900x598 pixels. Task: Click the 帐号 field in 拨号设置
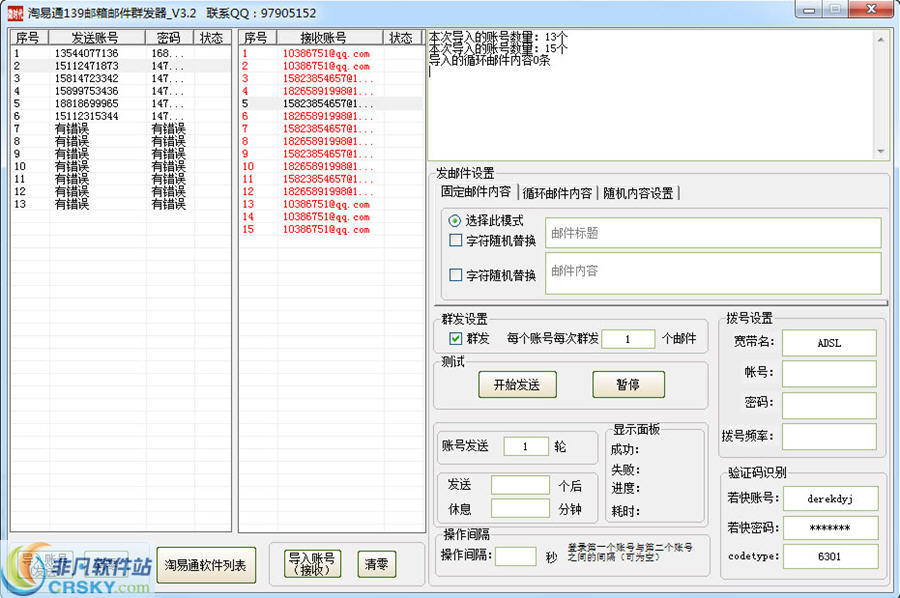tap(829, 374)
